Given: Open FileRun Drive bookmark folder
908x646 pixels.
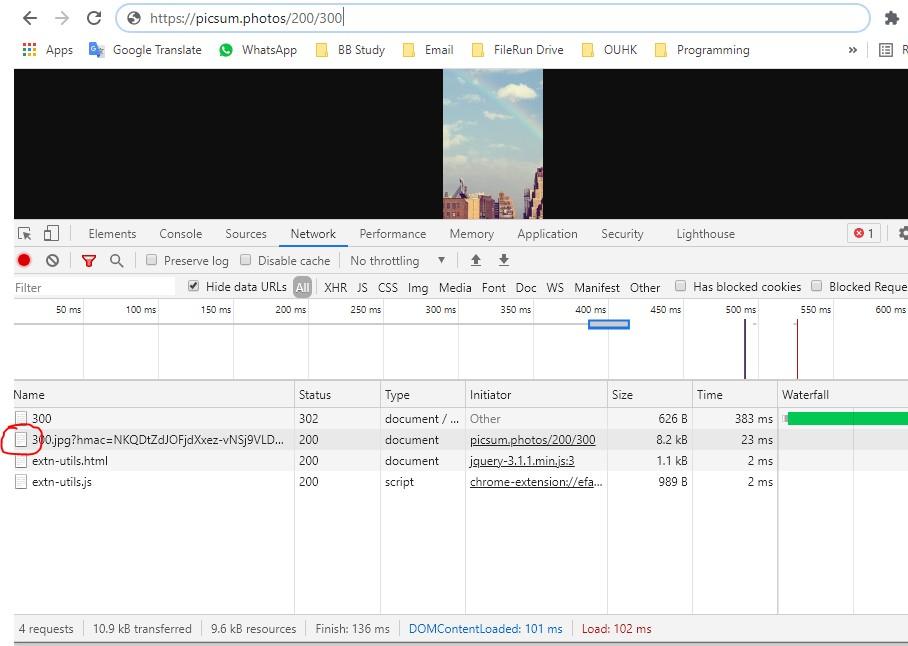Looking at the screenshot, I should tap(518, 50).
